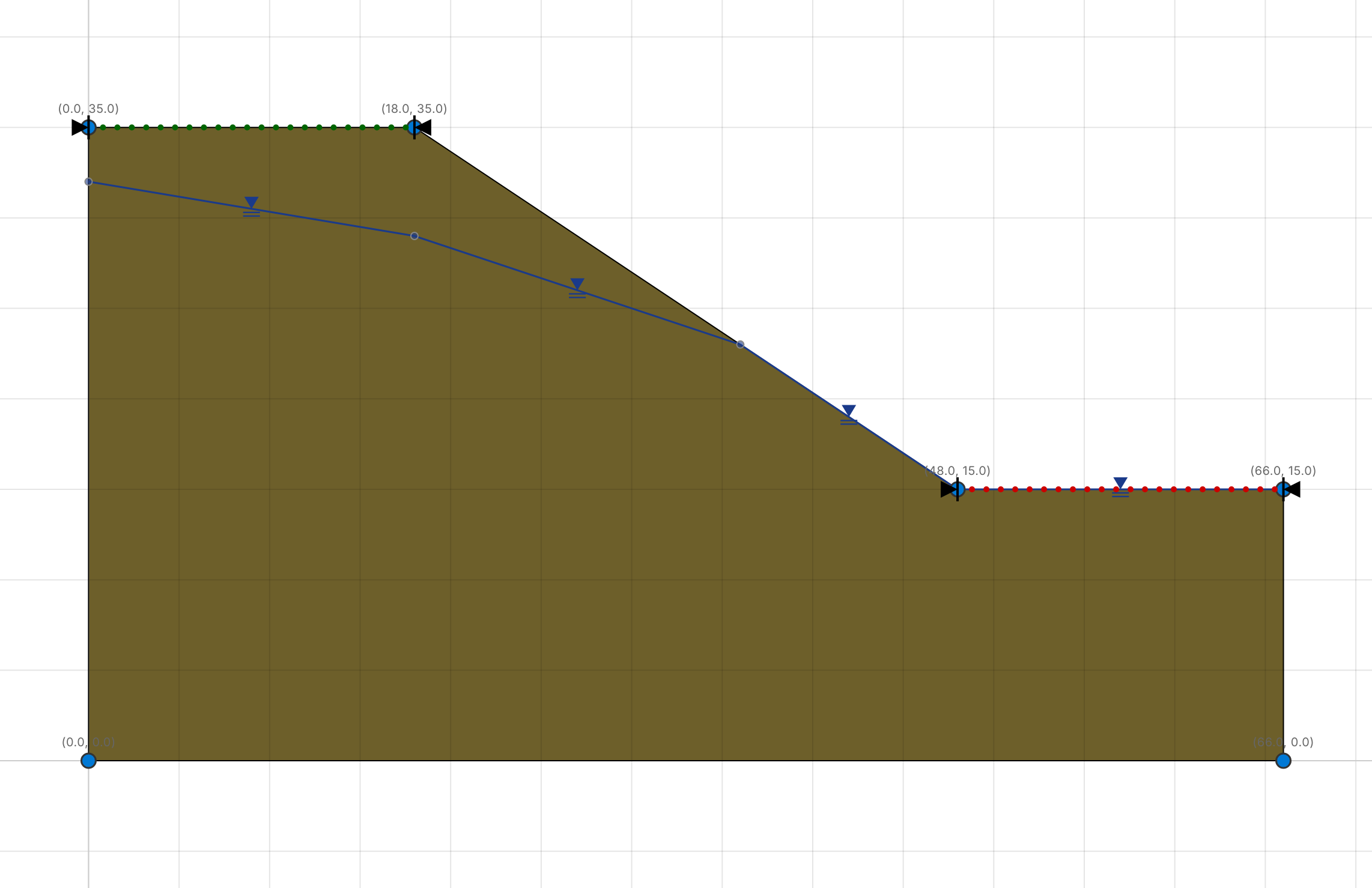The height and width of the screenshot is (888, 1372).
Task: Select the red dotted boundary along the lower bench
Action: (x=1120, y=489)
